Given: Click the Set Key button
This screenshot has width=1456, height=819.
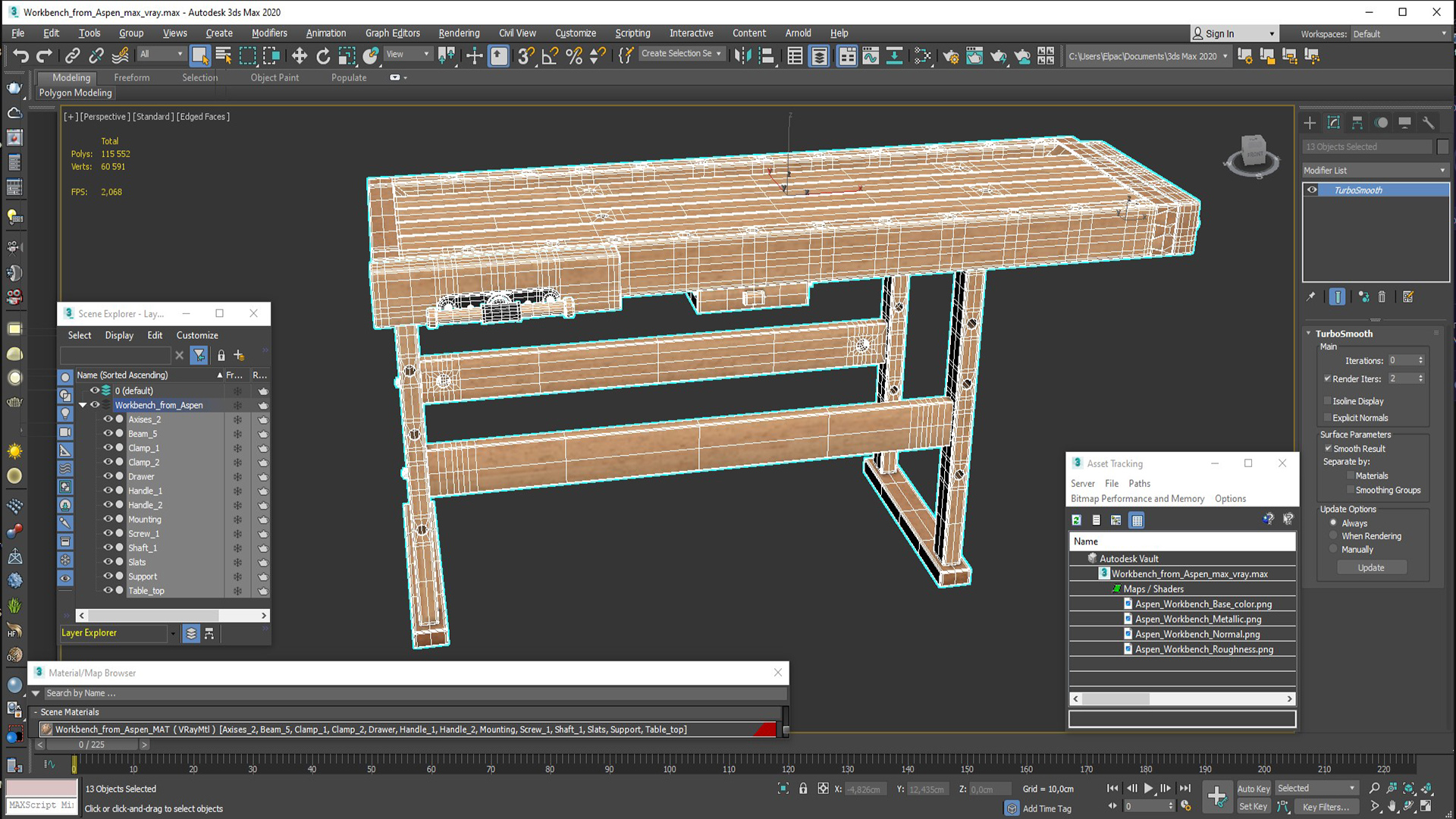Looking at the screenshot, I should (x=1253, y=807).
